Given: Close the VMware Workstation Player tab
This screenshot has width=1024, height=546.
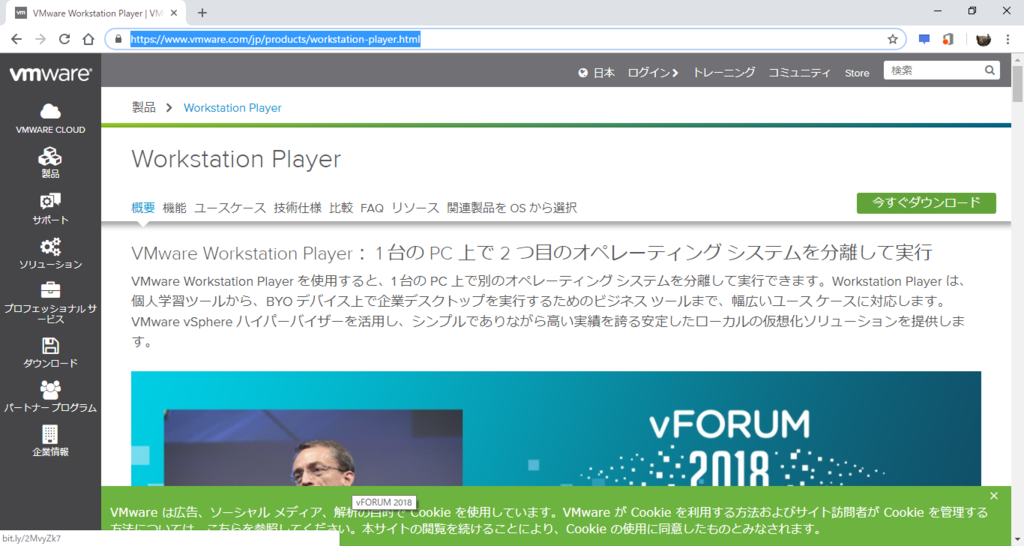Looking at the screenshot, I should click(174, 12).
